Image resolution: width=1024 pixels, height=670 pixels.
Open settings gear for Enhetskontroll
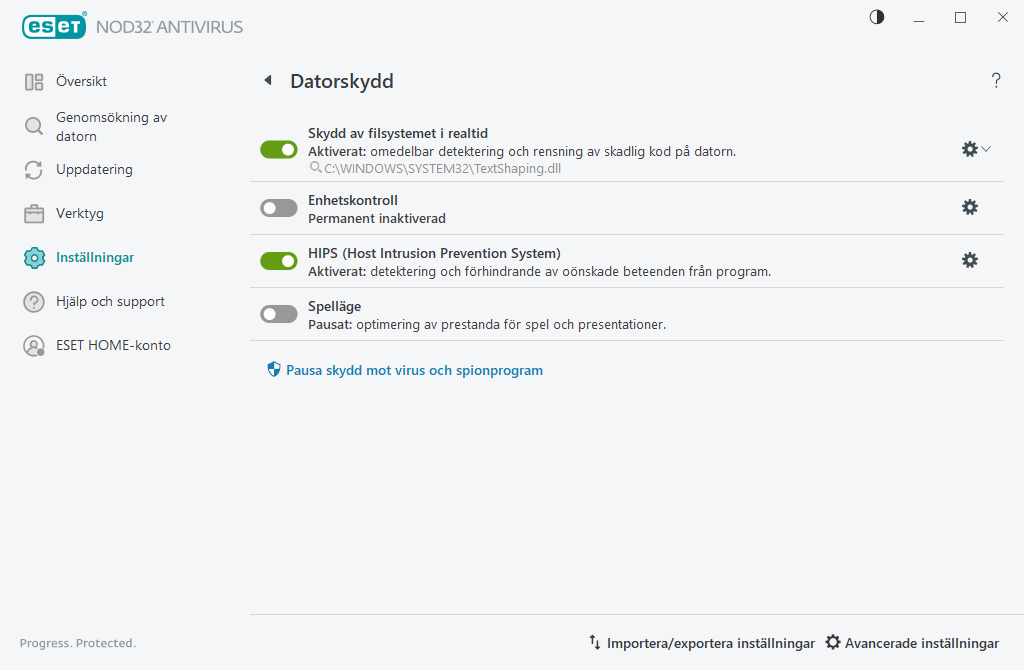[x=969, y=207]
